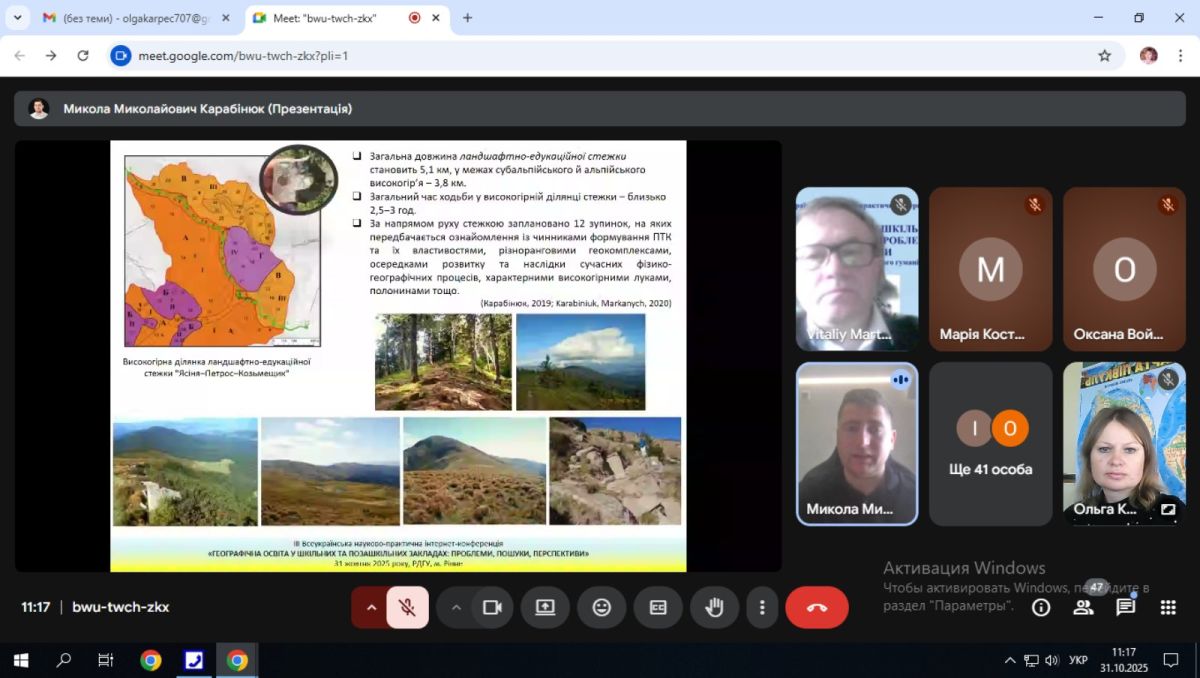Open the chat with everyone panel
The height and width of the screenshot is (678, 1200).
coord(1125,607)
